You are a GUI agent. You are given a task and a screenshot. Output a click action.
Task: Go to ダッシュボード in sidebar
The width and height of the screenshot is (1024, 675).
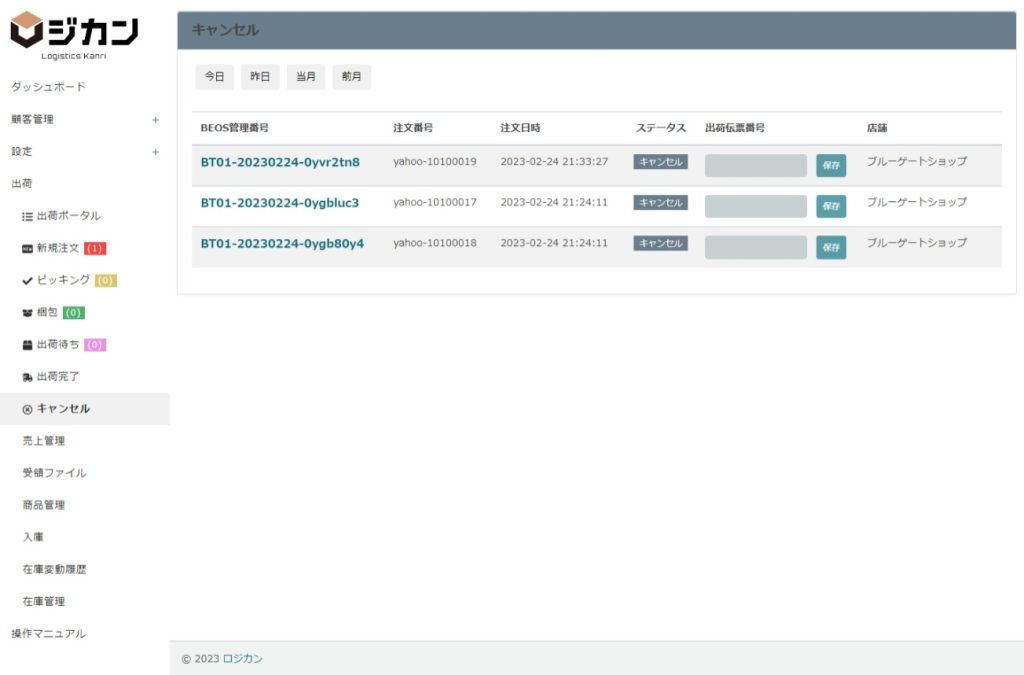point(48,87)
